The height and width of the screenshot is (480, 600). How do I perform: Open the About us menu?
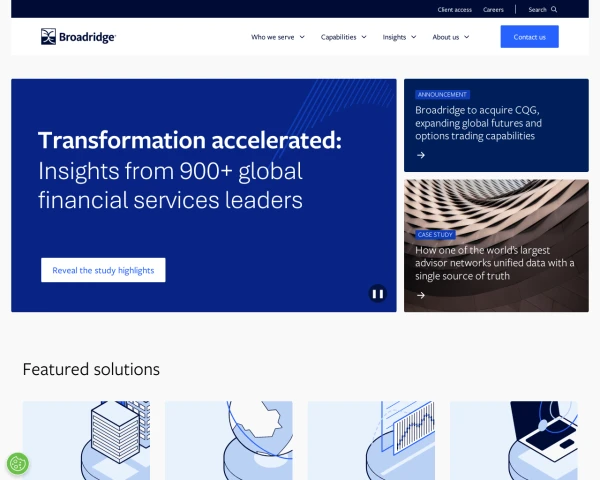(x=445, y=37)
